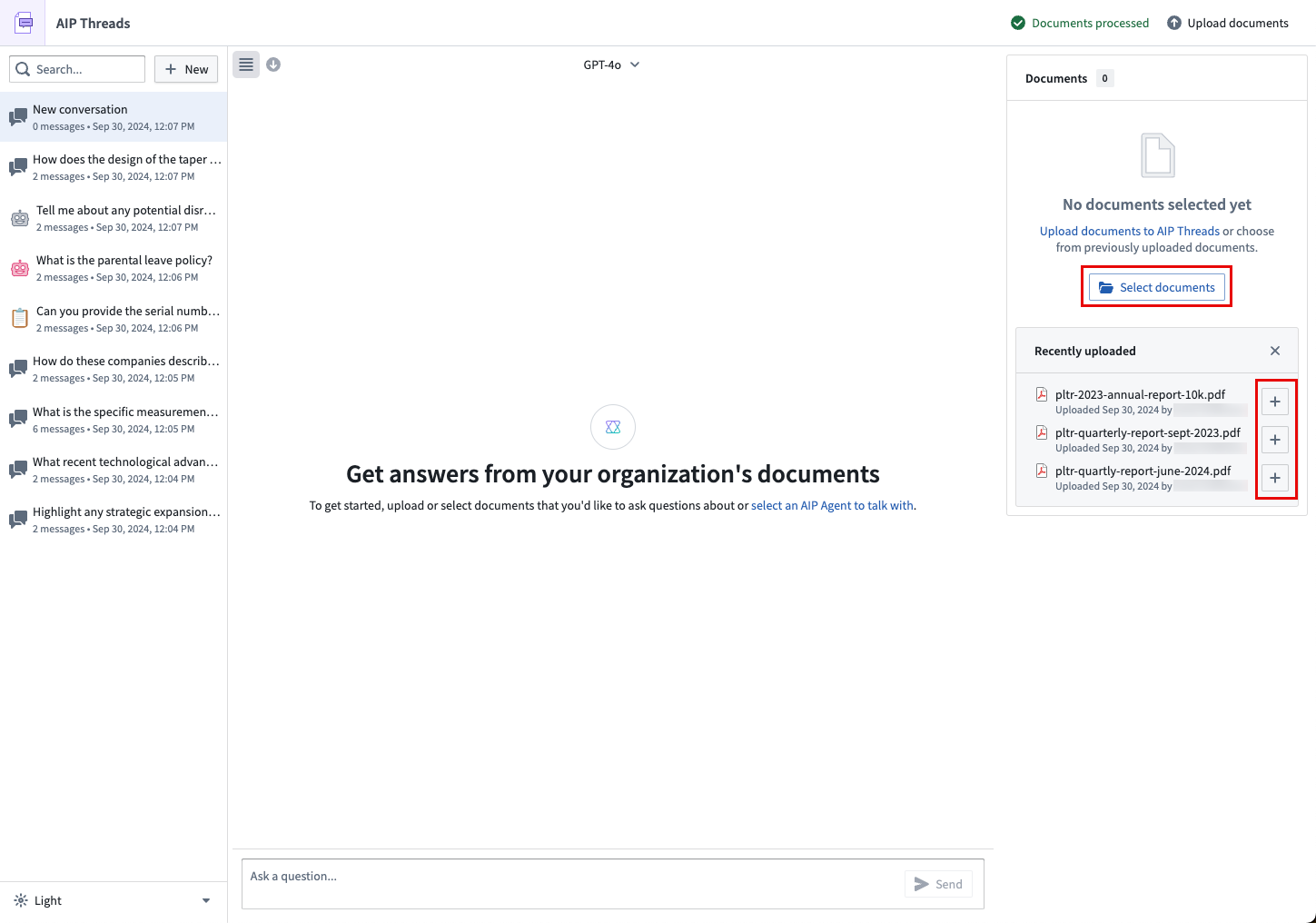Click PDF icon of pltr-2023-annual-report-10k.pdf
This screenshot has height=923, width=1316.
point(1043,394)
